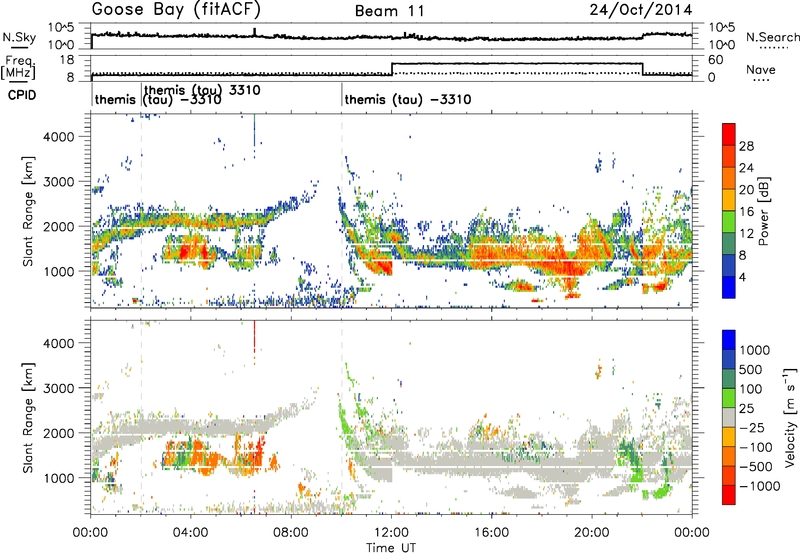Click the blue bottom of the Power colorbar

pos(729,287)
